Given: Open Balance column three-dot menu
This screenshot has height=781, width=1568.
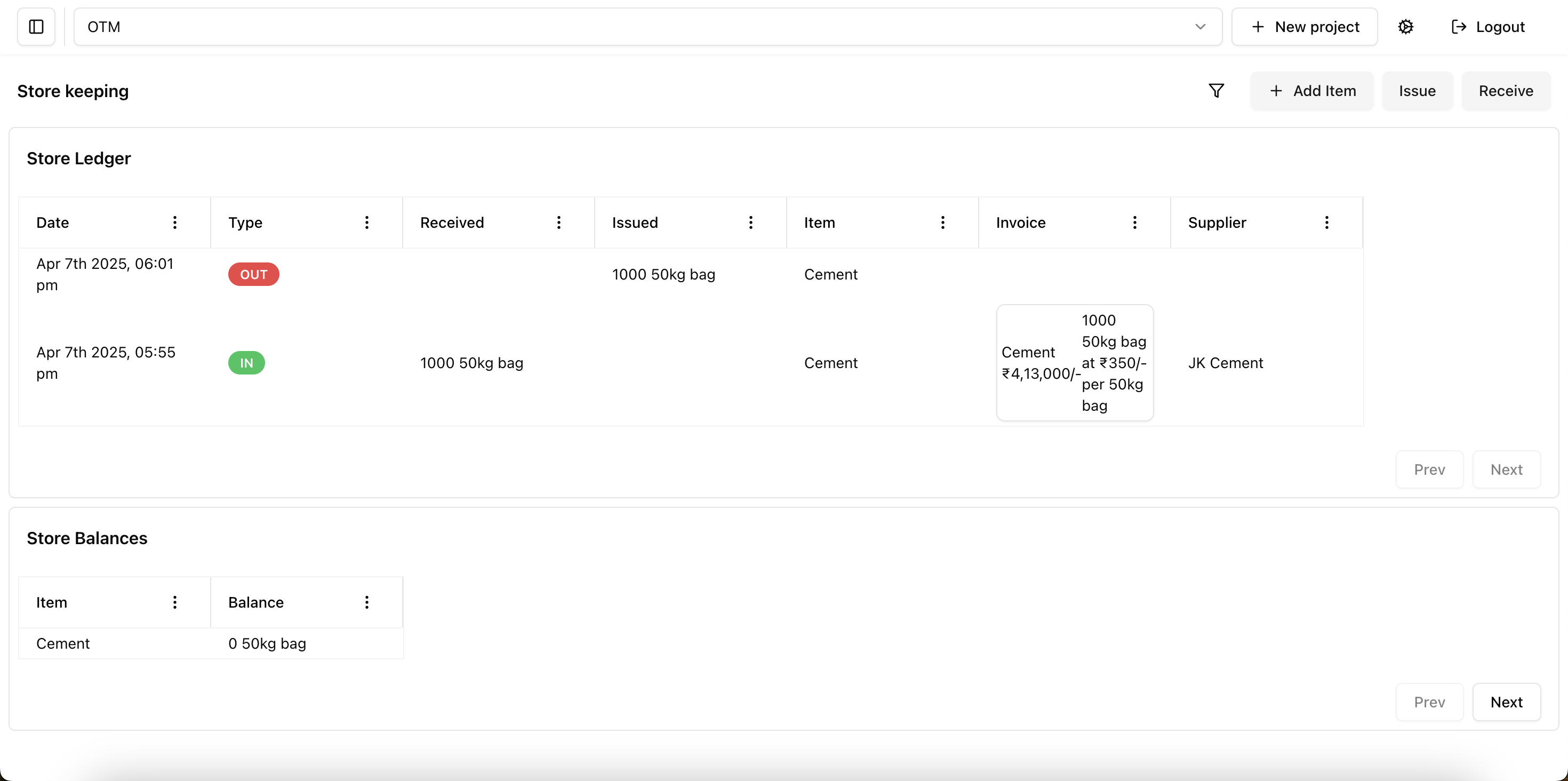Looking at the screenshot, I should (366, 602).
